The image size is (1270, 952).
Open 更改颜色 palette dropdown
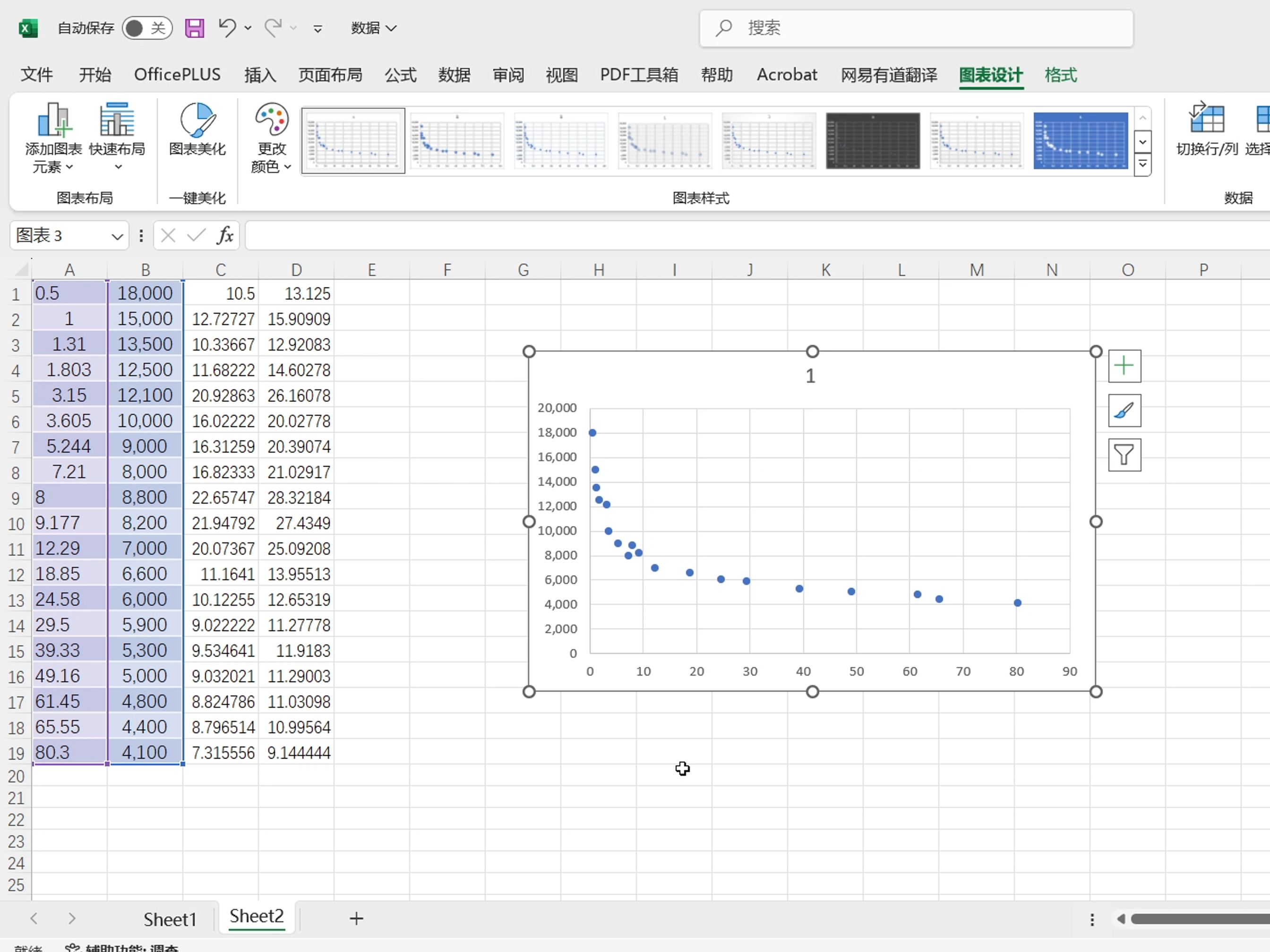pyautogui.click(x=272, y=138)
